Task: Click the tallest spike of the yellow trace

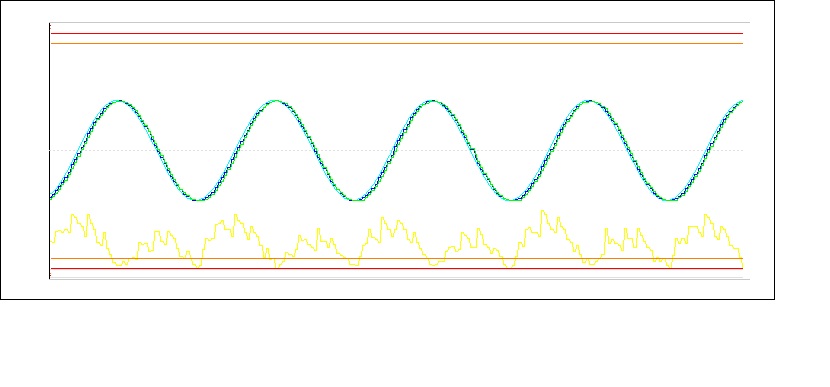Action: click(543, 212)
